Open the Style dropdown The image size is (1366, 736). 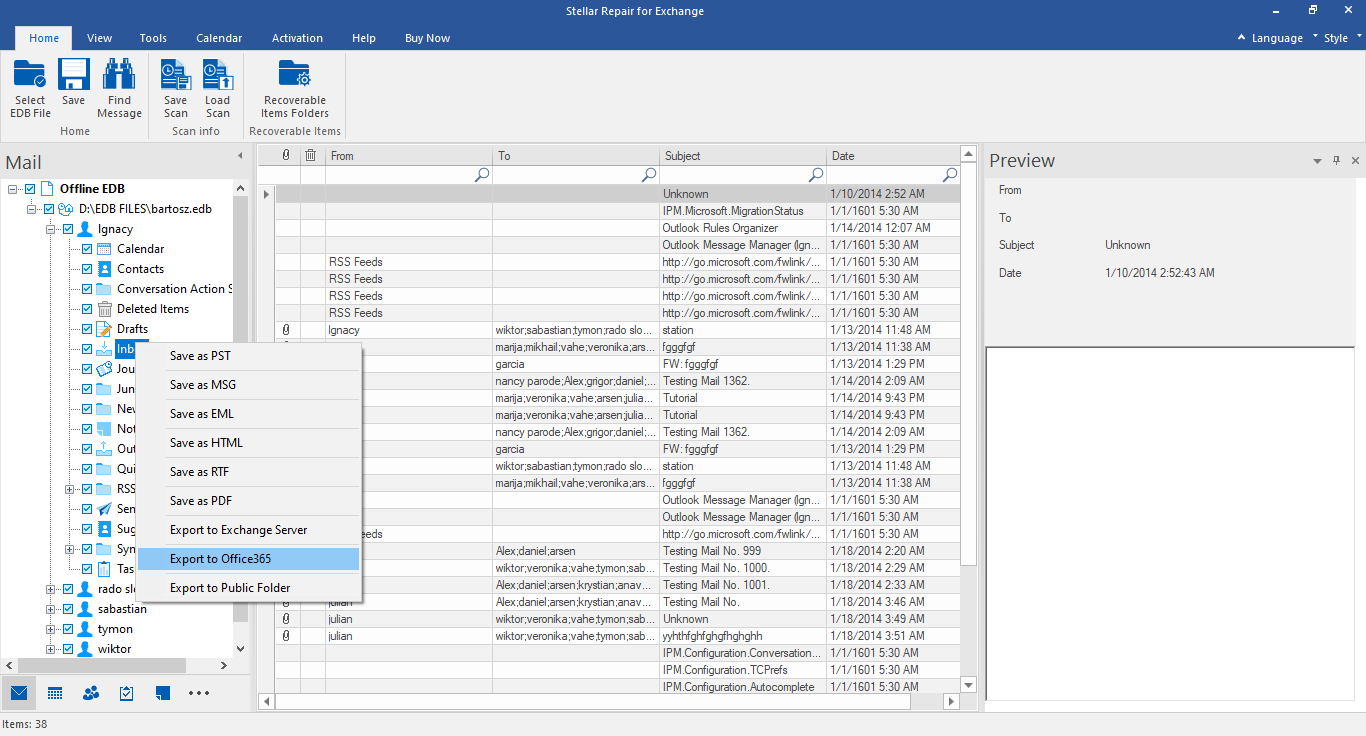[x=1342, y=38]
